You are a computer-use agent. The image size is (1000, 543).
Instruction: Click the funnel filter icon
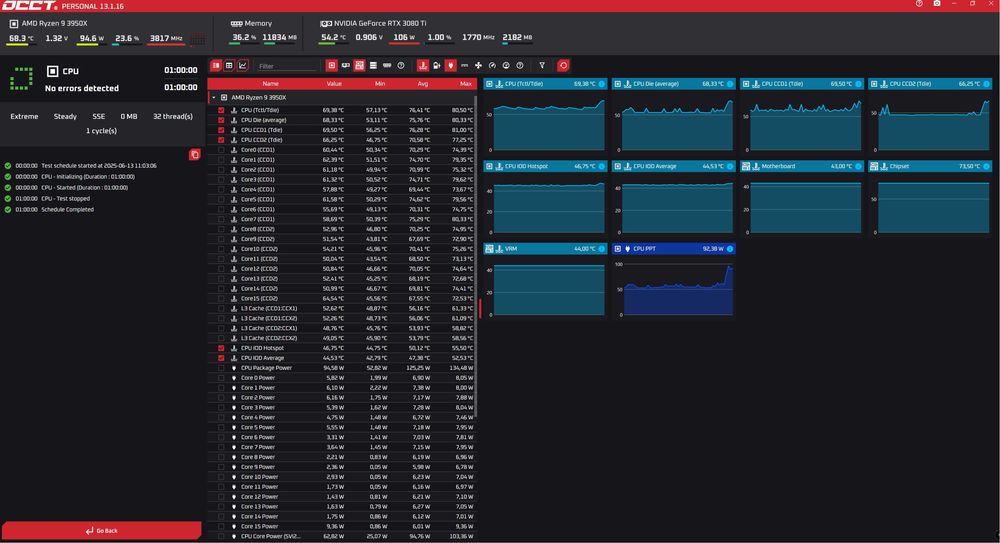542,66
